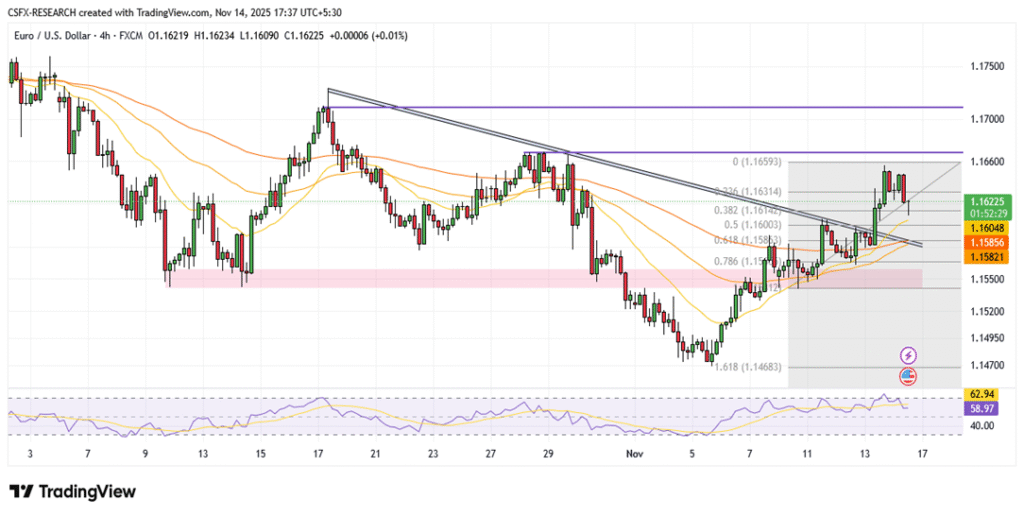Click the US flag economic event icon
The height and width of the screenshot is (517, 1024).
point(908,376)
